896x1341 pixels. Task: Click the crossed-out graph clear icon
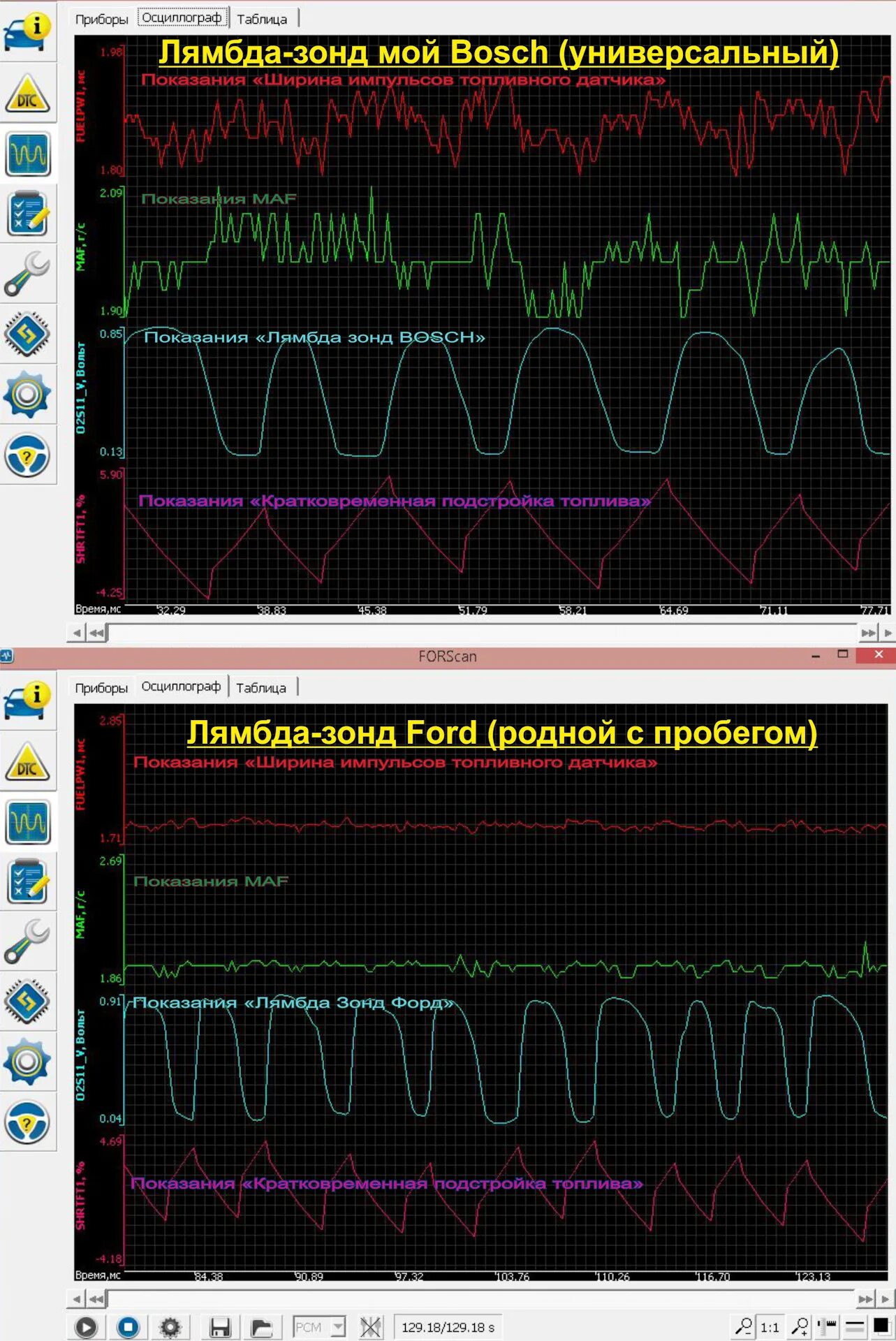[x=371, y=1326]
